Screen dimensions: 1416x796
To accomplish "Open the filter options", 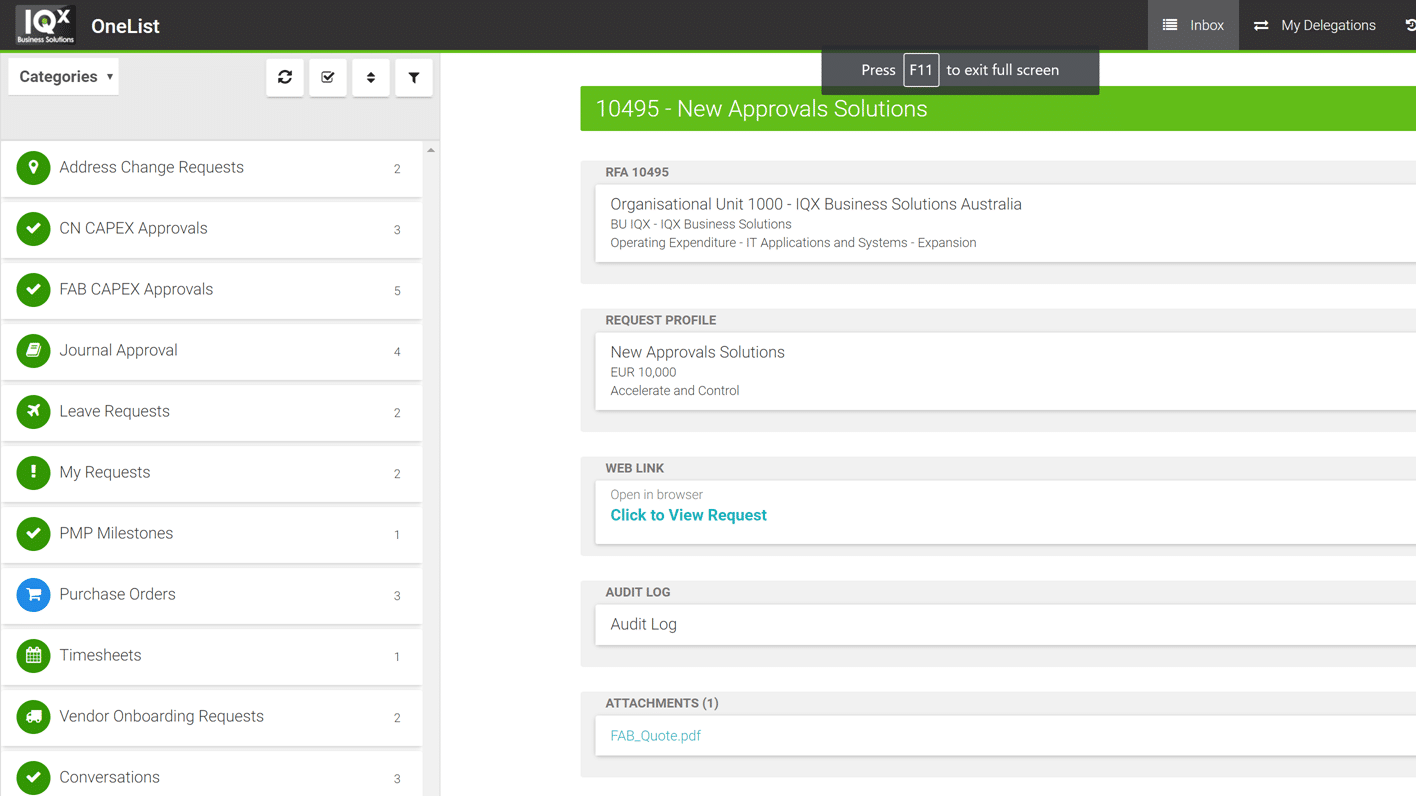I will [413, 77].
